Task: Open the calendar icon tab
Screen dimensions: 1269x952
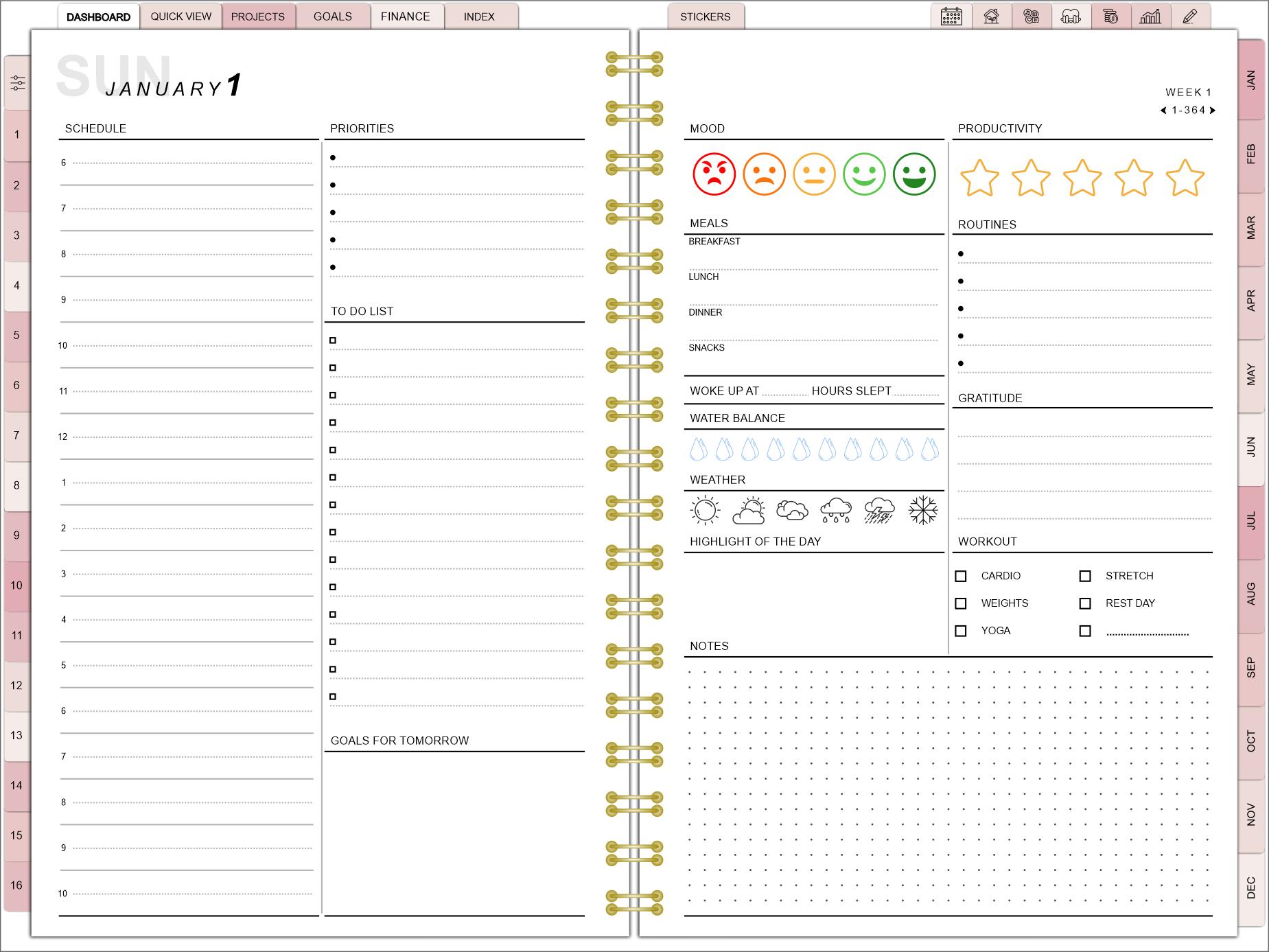Action: pyautogui.click(x=951, y=16)
